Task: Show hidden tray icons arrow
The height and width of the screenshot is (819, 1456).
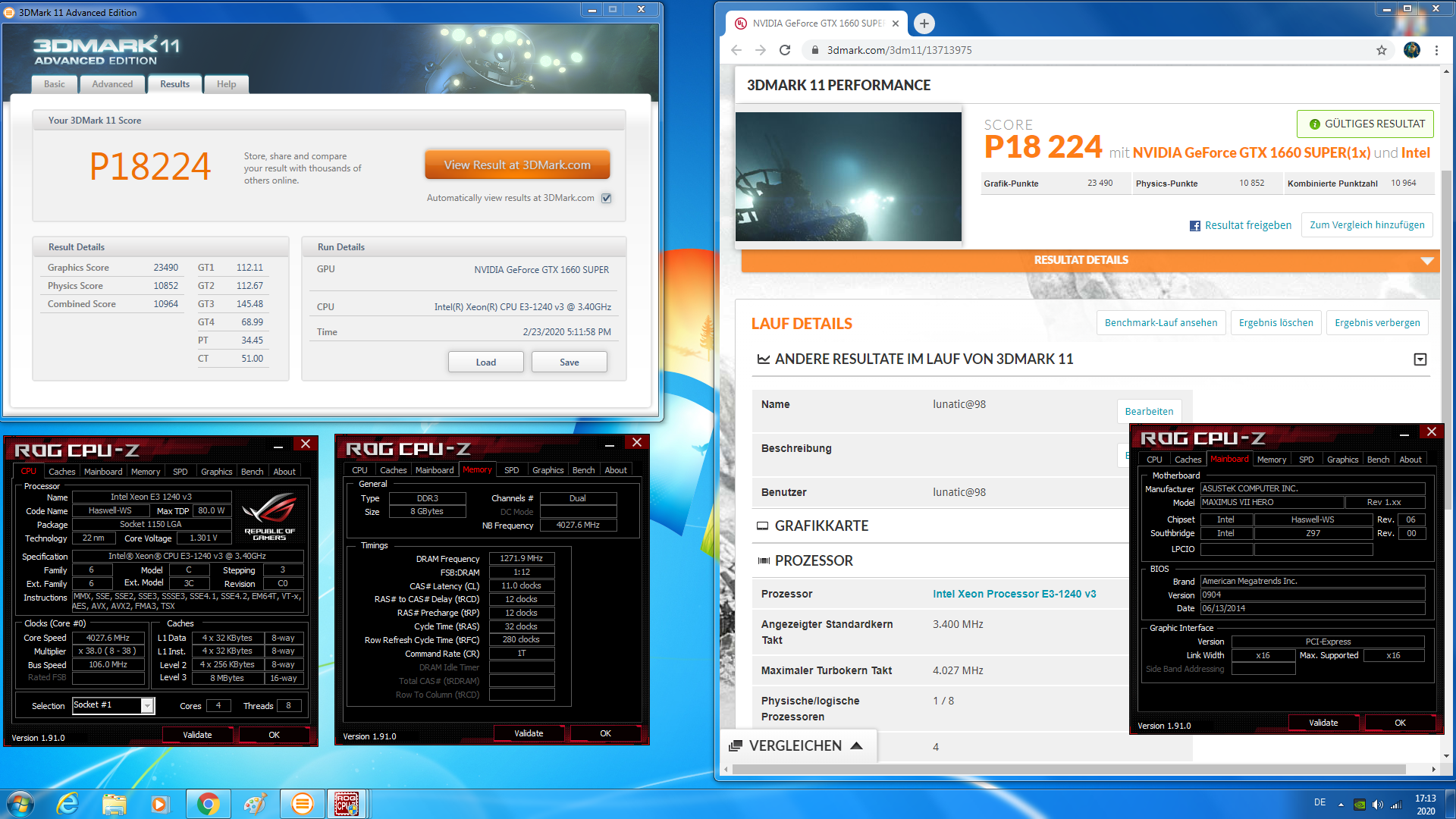Action: click(1341, 805)
